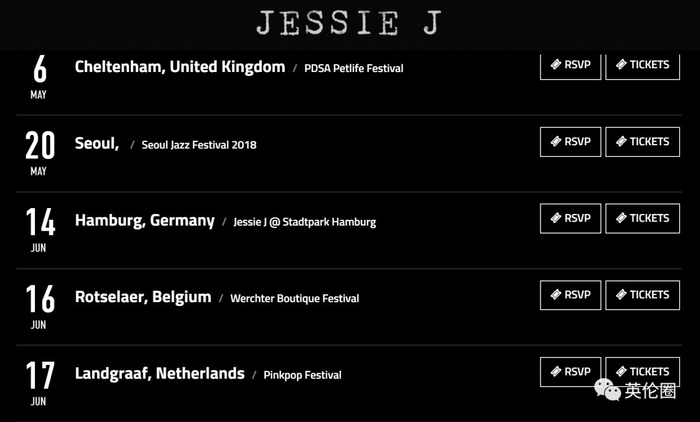
Task: RSVP for the Hamburg, Germany concert
Action: (570, 218)
